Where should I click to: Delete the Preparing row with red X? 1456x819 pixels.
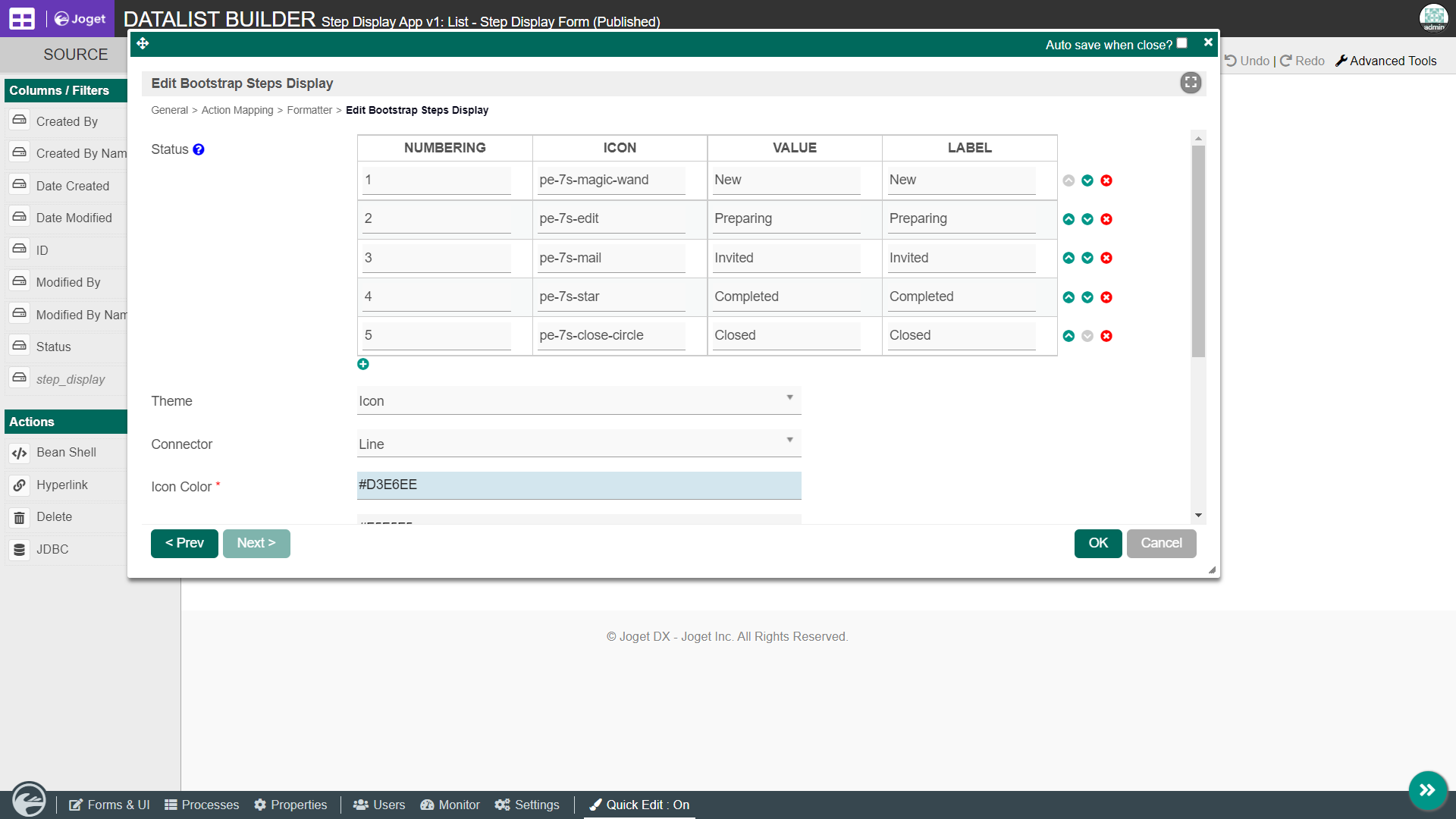click(x=1106, y=219)
